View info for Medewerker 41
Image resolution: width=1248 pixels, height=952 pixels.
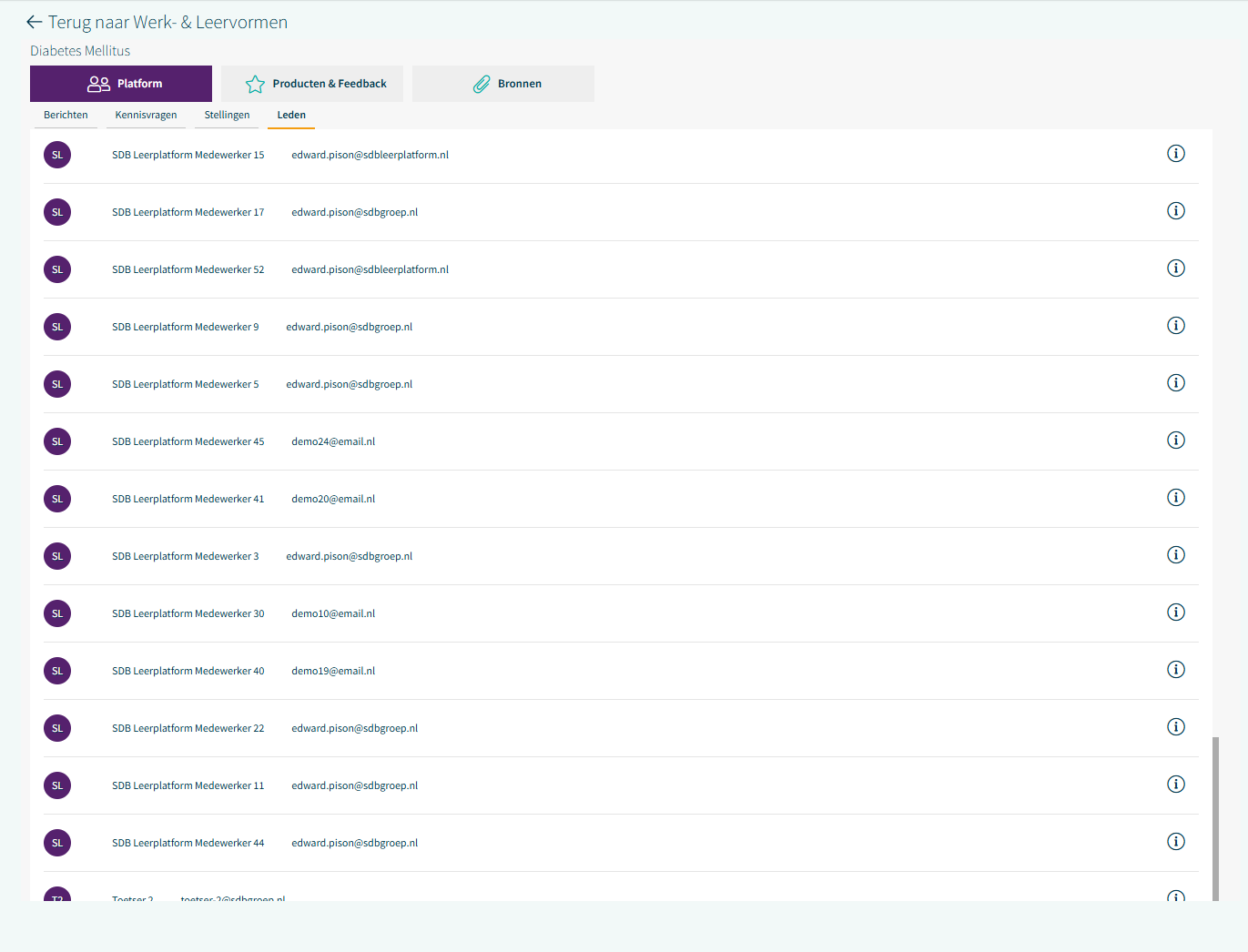[x=1175, y=498]
